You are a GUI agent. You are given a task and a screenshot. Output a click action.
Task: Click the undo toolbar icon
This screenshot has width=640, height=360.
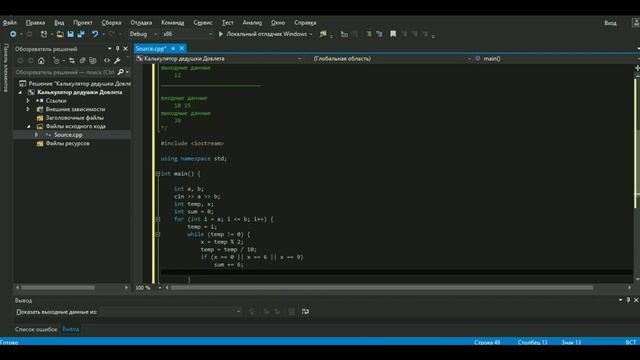click(95, 34)
